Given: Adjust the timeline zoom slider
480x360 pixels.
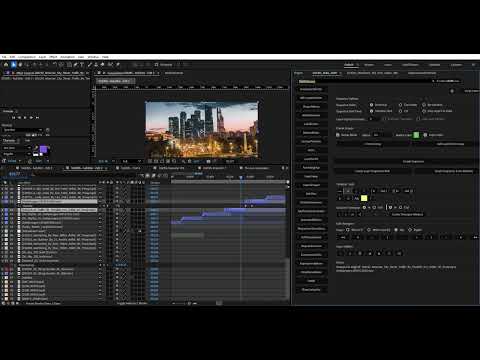Looking at the screenshot, I should click(189, 303).
